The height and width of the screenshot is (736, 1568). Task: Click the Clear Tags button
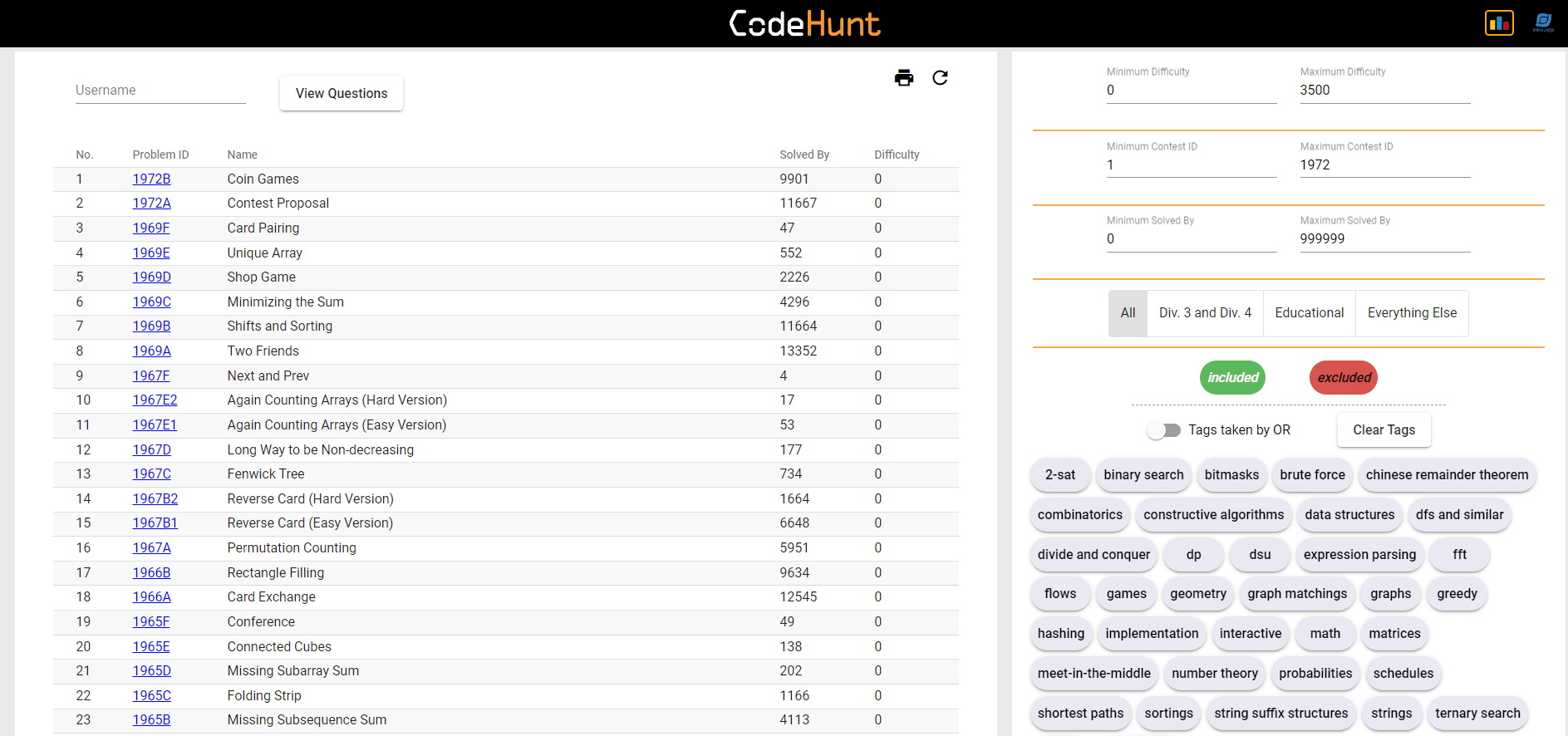pos(1384,430)
